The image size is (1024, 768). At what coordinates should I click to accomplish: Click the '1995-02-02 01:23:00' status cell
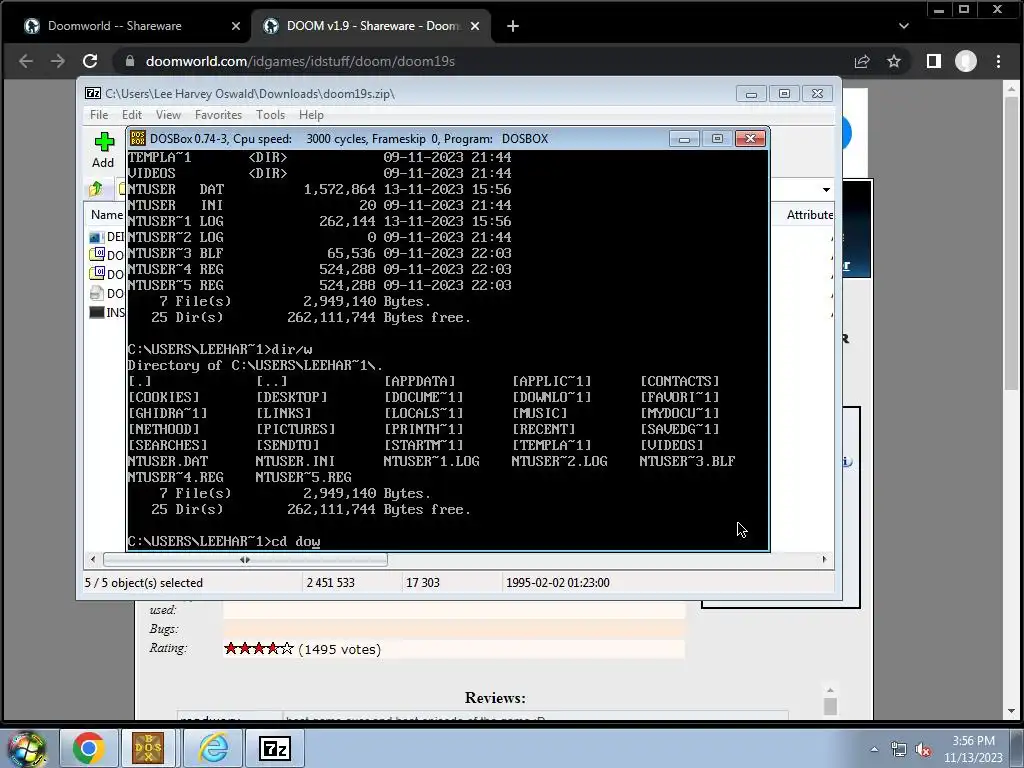coord(558,583)
